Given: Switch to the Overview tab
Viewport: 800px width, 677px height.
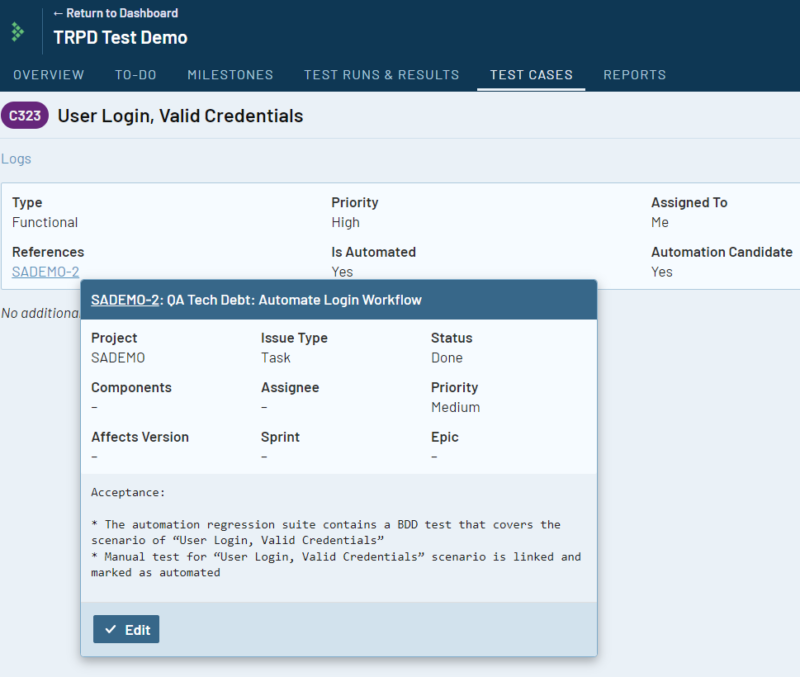Looking at the screenshot, I should [48, 75].
